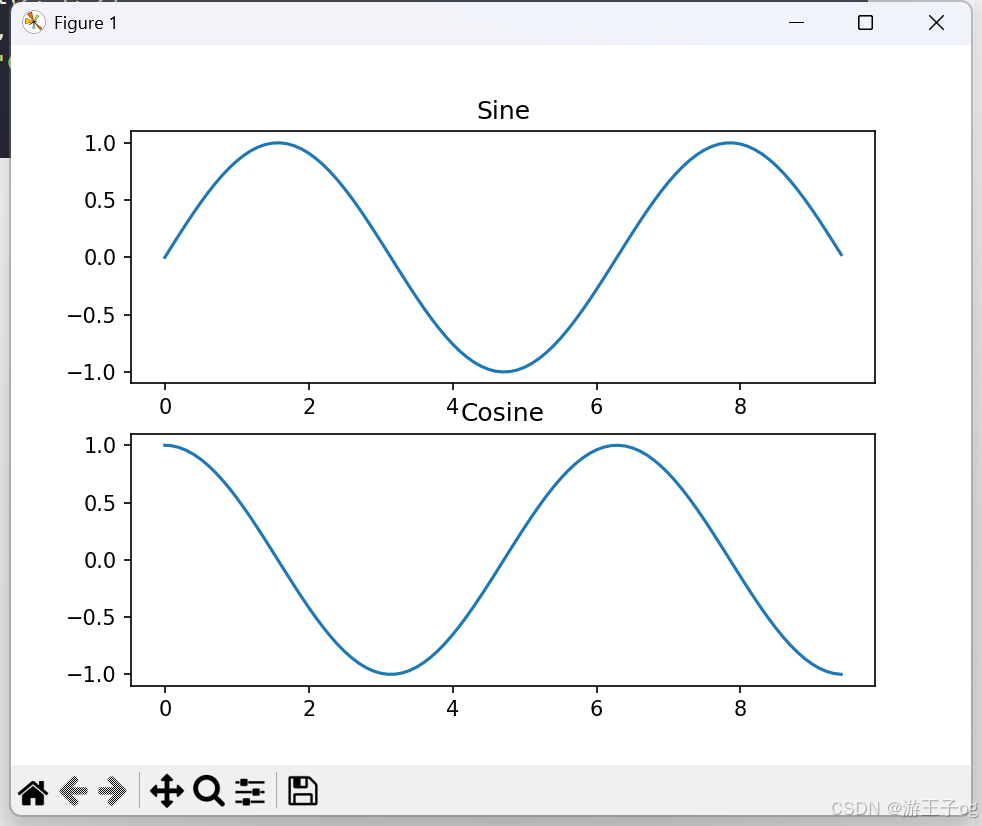This screenshot has height=826, width=982.
Task: Click x-axis label 0 under the Sine plot
Action: (x=165, y=406)
